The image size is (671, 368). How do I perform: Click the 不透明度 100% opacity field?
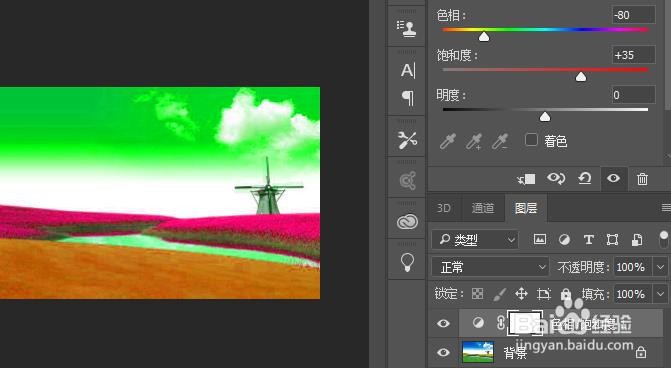point(632,267)
